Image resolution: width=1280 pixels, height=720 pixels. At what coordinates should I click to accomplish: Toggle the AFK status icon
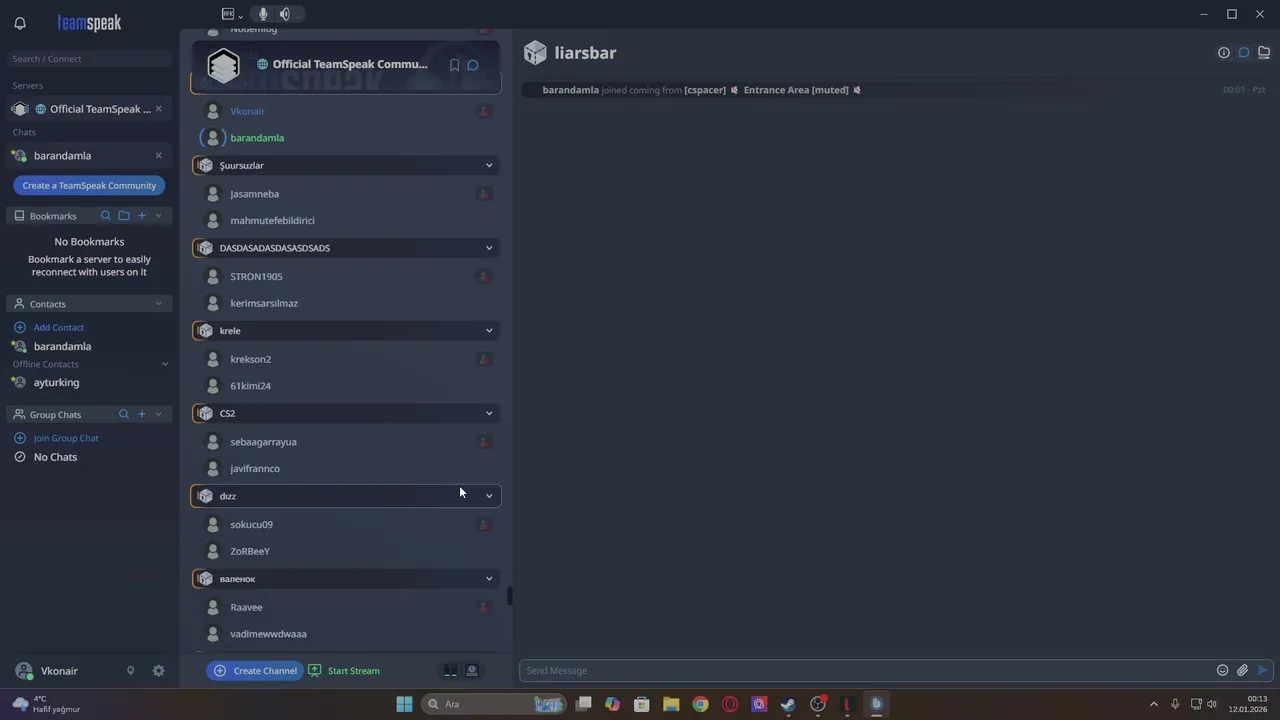(228, 14)
